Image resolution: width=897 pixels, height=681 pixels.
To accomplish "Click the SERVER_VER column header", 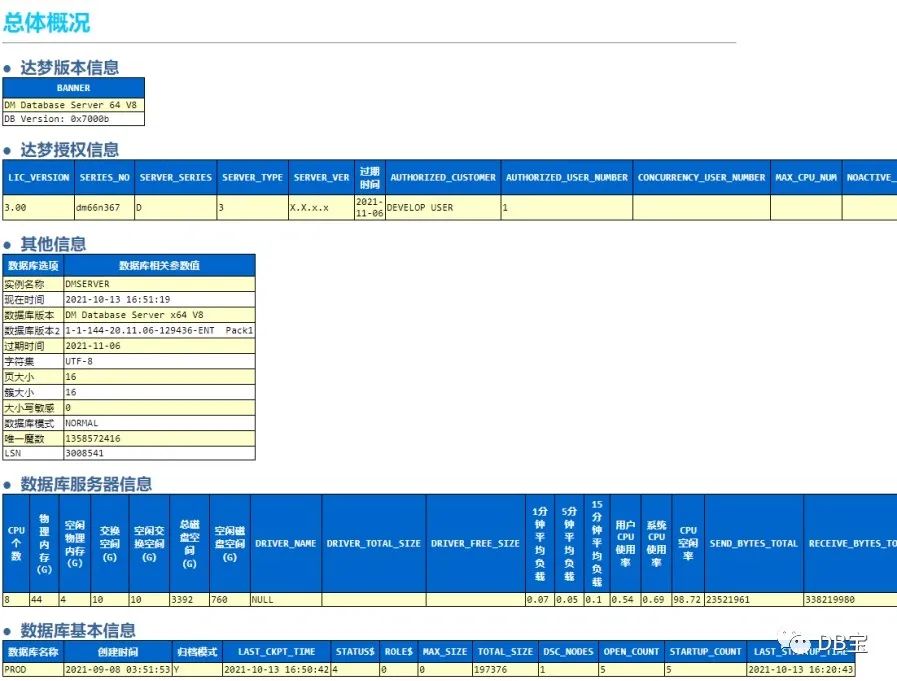I will [x=322, y=177].
